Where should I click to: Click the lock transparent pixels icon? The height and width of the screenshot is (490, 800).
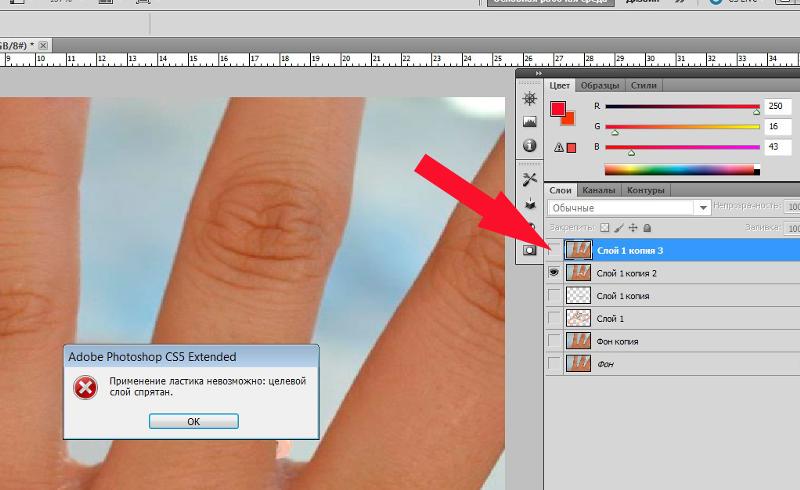coord(604,228)
